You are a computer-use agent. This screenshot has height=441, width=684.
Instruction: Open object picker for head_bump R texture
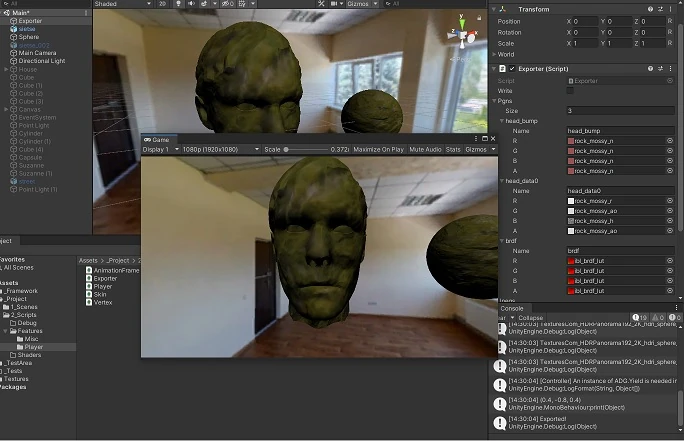pyautogui.click(x=670, y=141)
